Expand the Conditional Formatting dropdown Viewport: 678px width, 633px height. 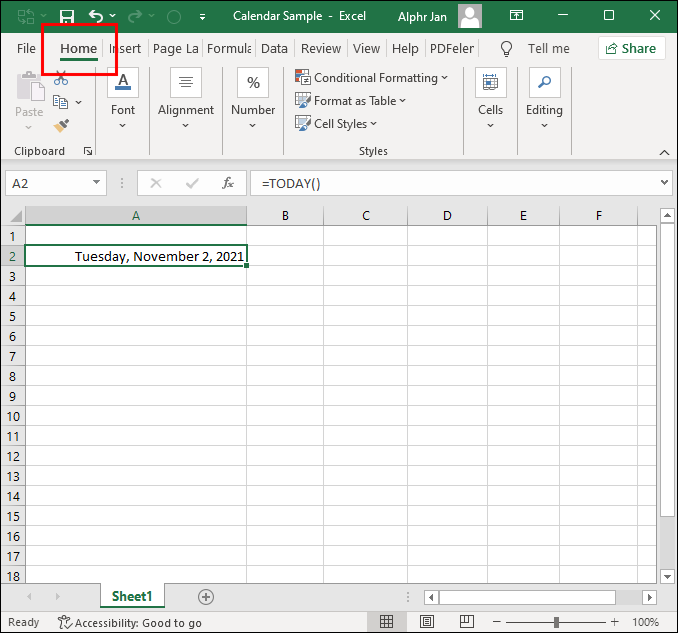click(372, 78)
